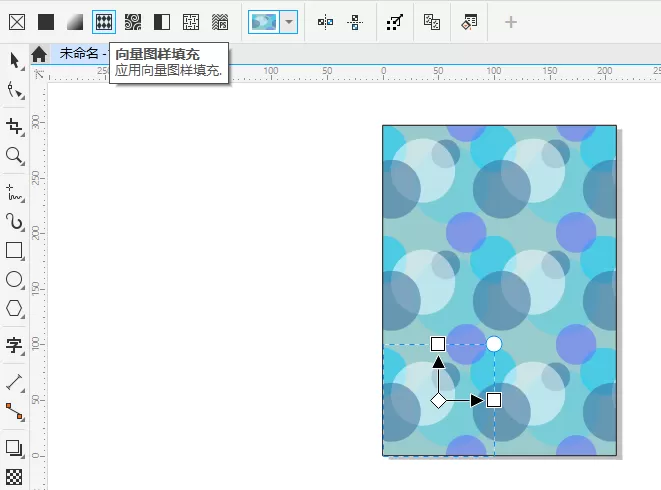Select the Vector pattern fill button
Viewport: 661px width, 490px height.
tap(104, 22)
